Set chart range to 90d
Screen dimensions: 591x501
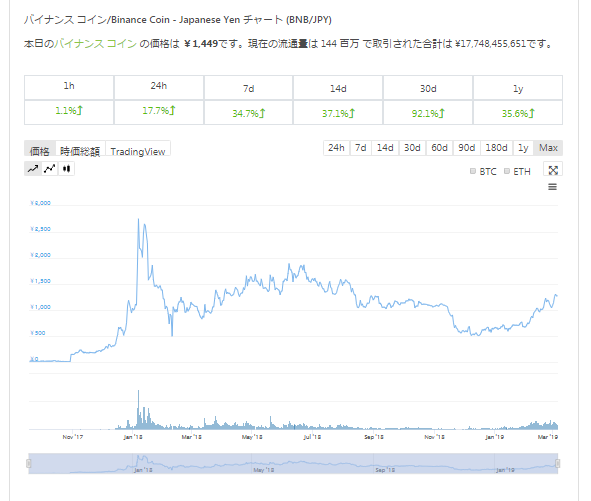coord(467,148)
